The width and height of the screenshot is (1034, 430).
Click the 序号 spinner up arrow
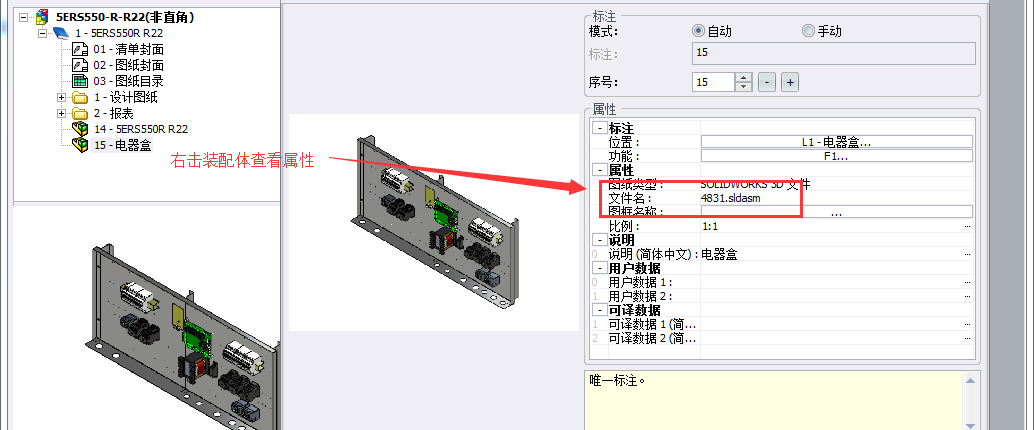tap(744, 78)
